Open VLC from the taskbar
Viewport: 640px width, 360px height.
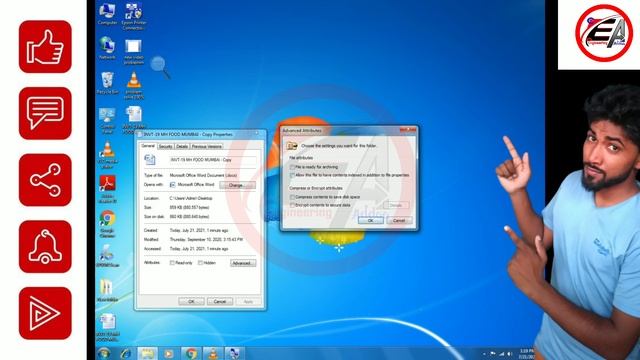click(213, 353)
